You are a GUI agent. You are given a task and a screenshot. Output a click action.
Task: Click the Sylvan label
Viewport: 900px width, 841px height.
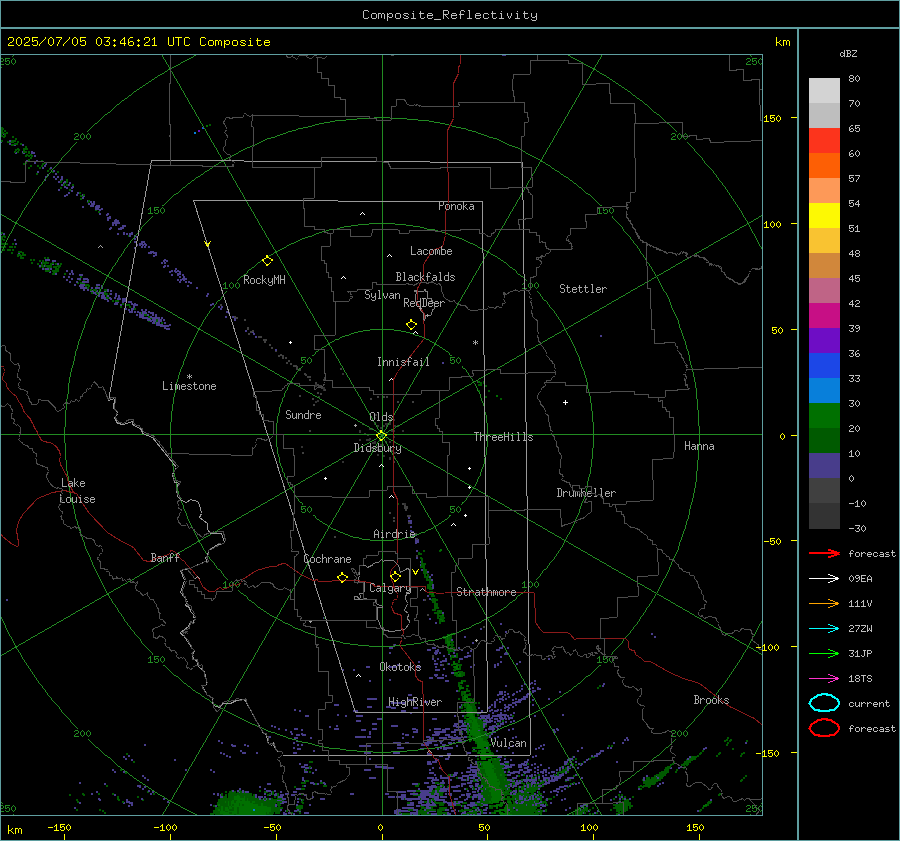382,295
